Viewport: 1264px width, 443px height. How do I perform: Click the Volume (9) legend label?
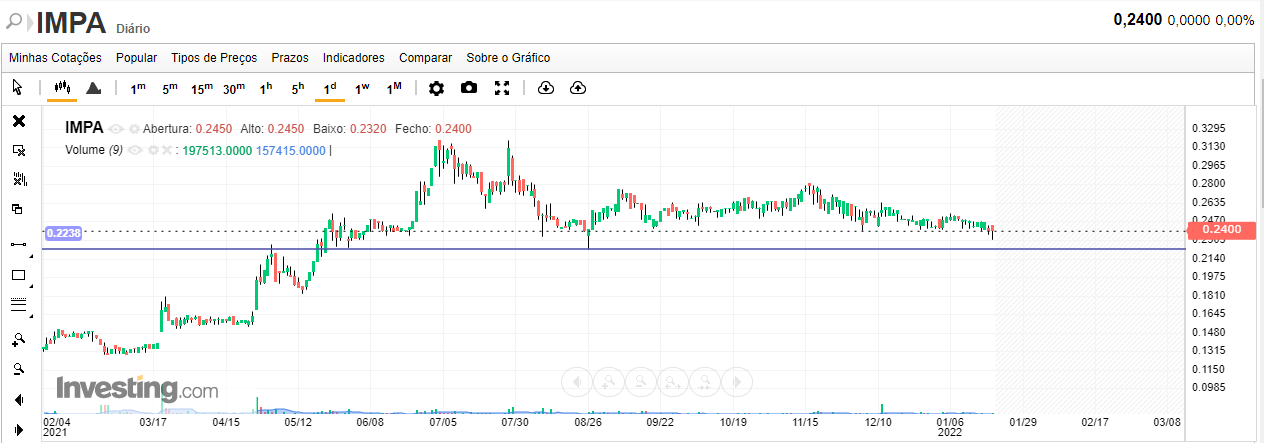coord(94,150)
